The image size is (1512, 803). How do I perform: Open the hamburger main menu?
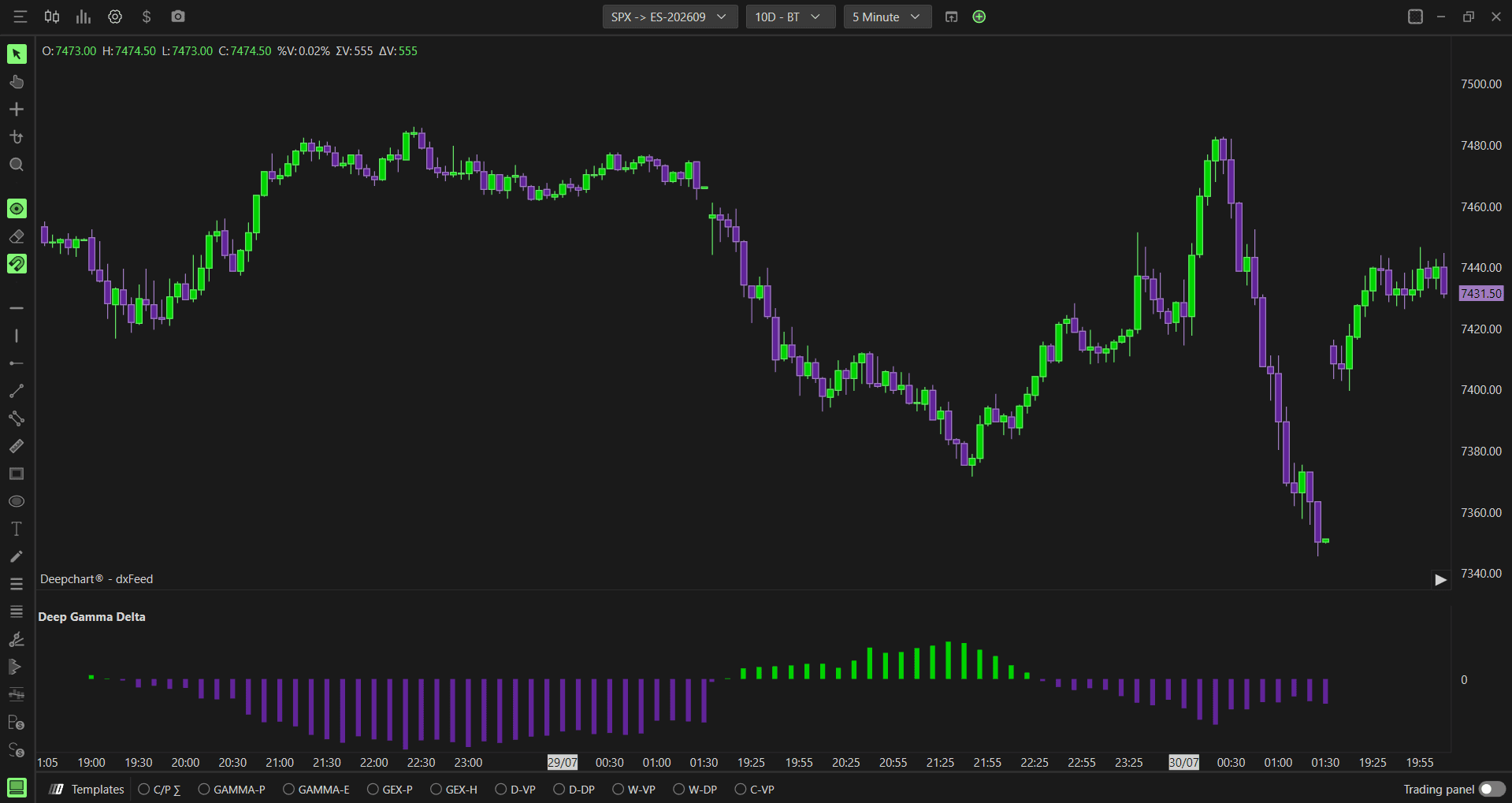[x=20, y=17]
